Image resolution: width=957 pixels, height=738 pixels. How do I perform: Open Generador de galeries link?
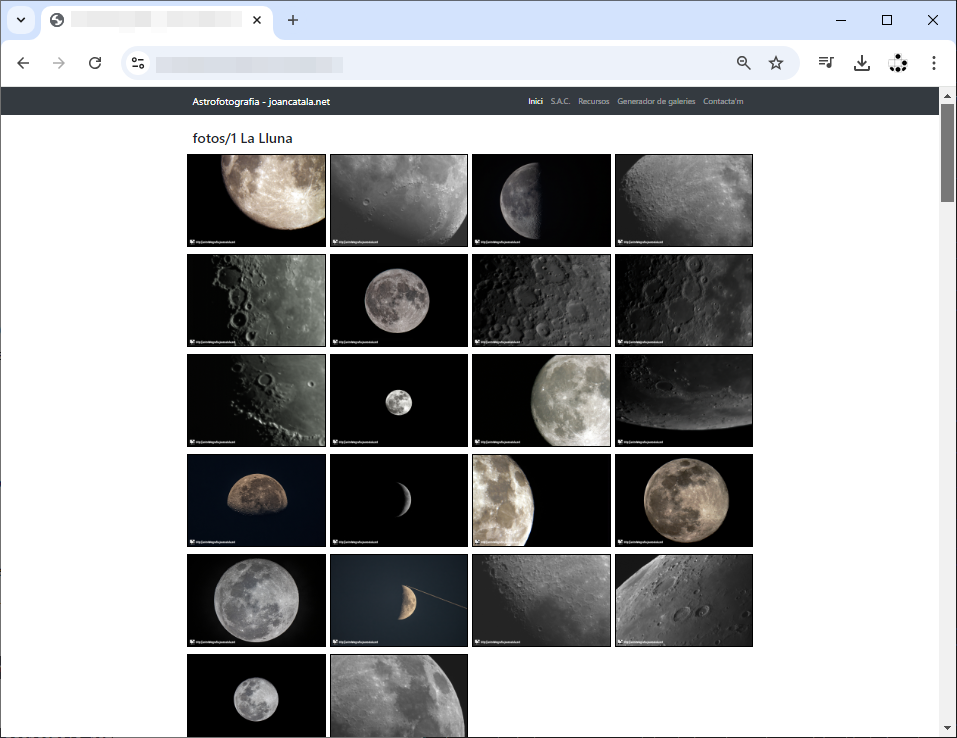pos(656,101)
